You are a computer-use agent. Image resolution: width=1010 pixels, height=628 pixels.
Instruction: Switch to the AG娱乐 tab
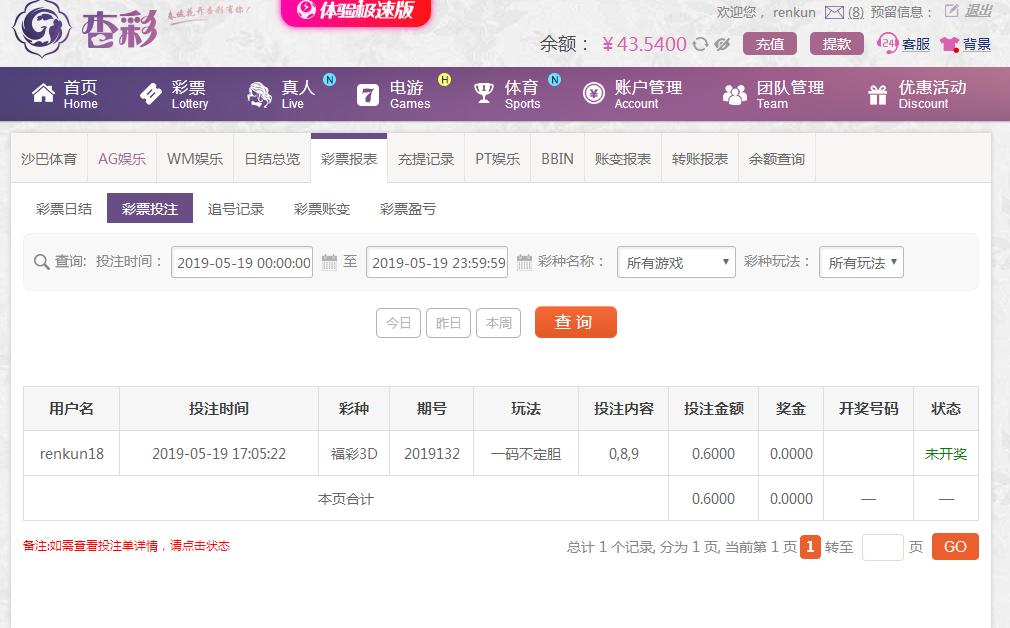122,158
